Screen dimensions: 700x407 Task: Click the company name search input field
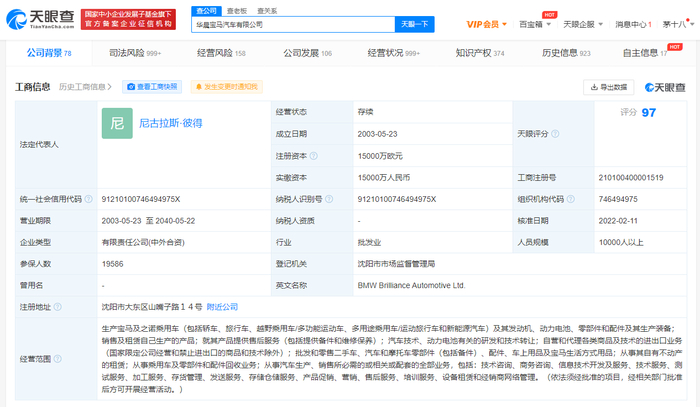(x=290, y=23)
